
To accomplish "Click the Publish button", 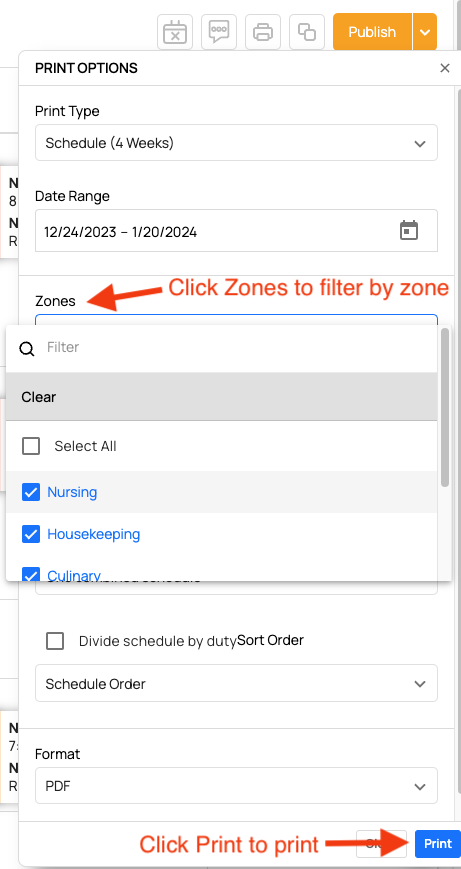I will pos(372,32).
